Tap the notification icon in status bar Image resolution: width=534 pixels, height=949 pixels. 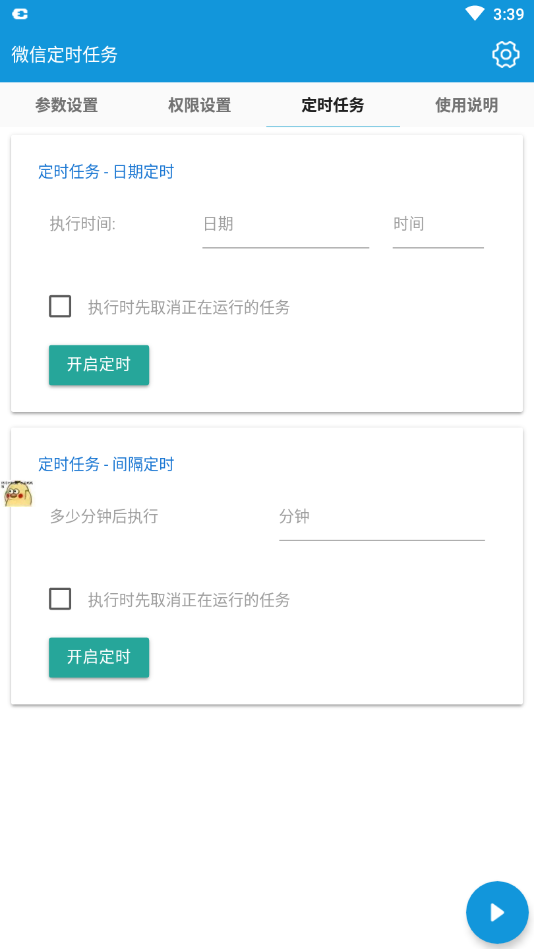(20, 14)
